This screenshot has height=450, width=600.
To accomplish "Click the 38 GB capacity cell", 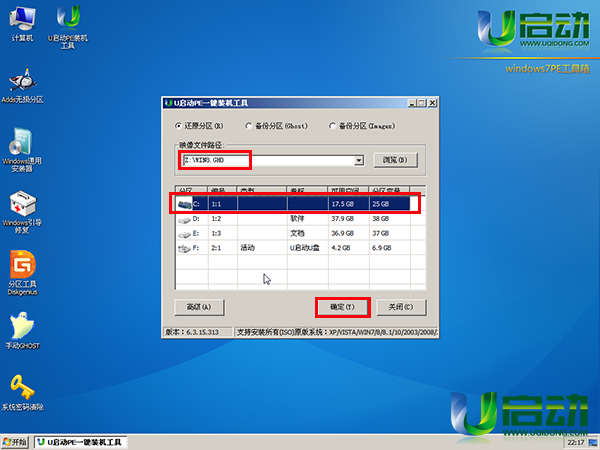I will [x=390, y=219].
